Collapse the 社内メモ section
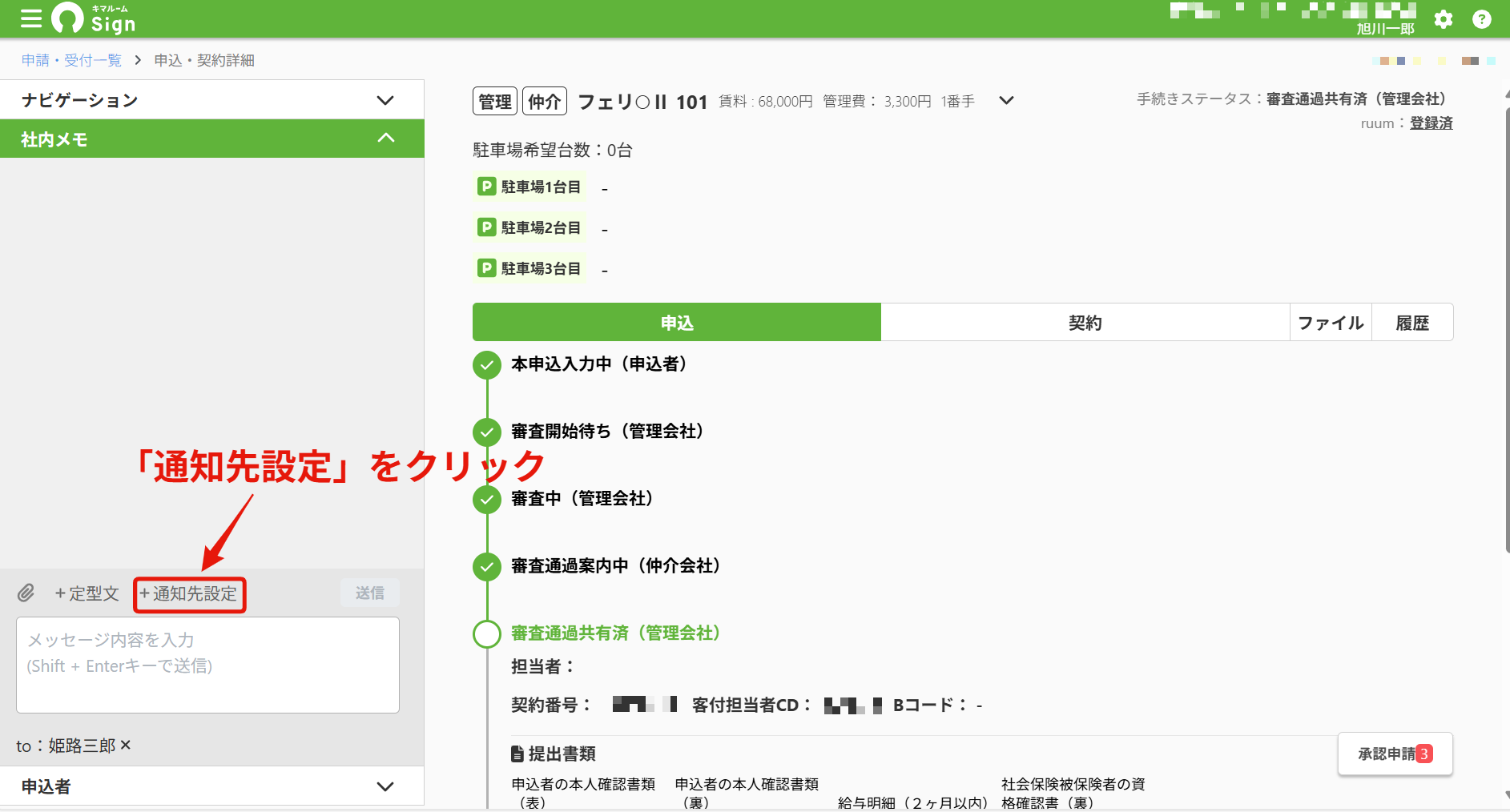The height and width of the screenshot is (812, 1510). click(212, 139)
